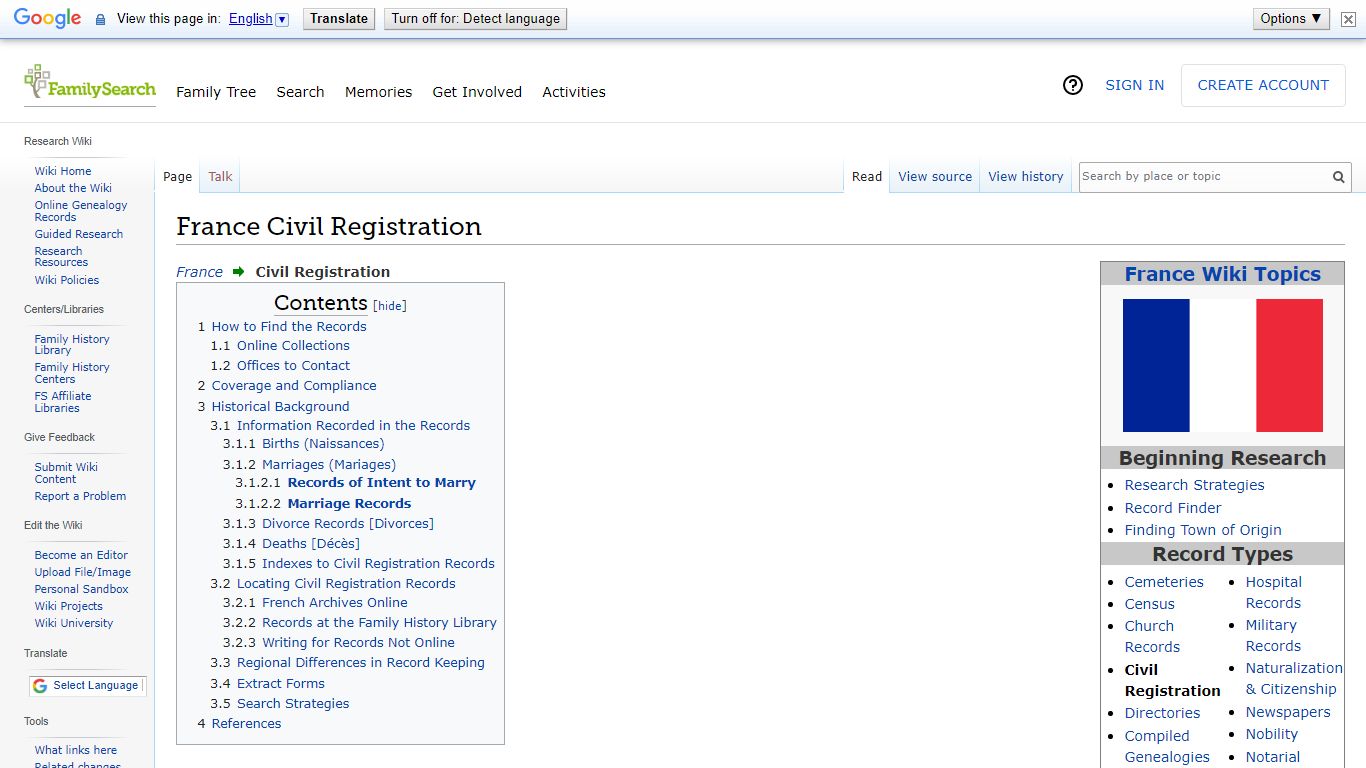The image size is (1366, 768).
Task: Click the search magnifier icon
Action: (x=1338, y=177)
